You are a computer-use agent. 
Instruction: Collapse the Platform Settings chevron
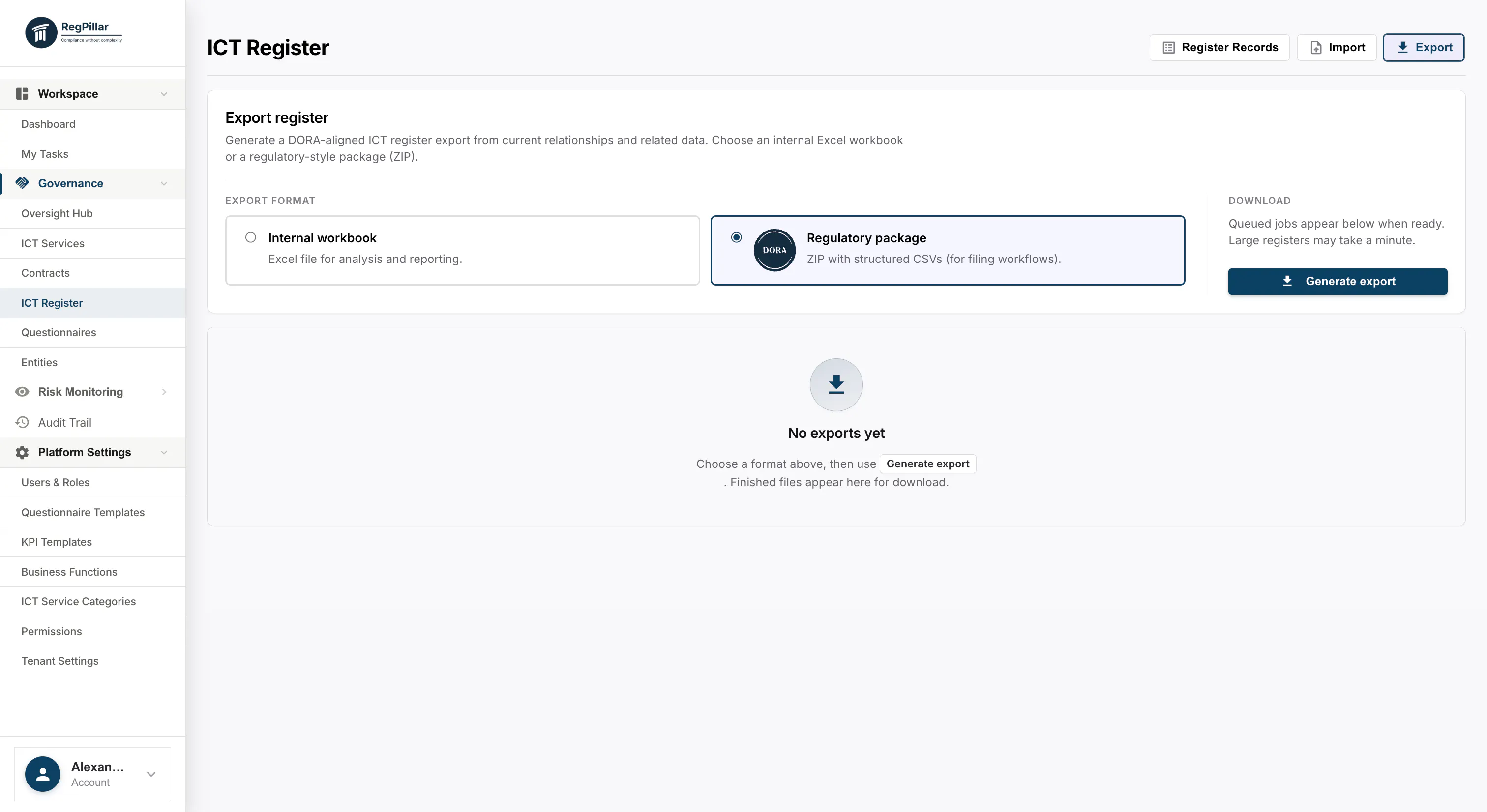(x=164, y=453)
